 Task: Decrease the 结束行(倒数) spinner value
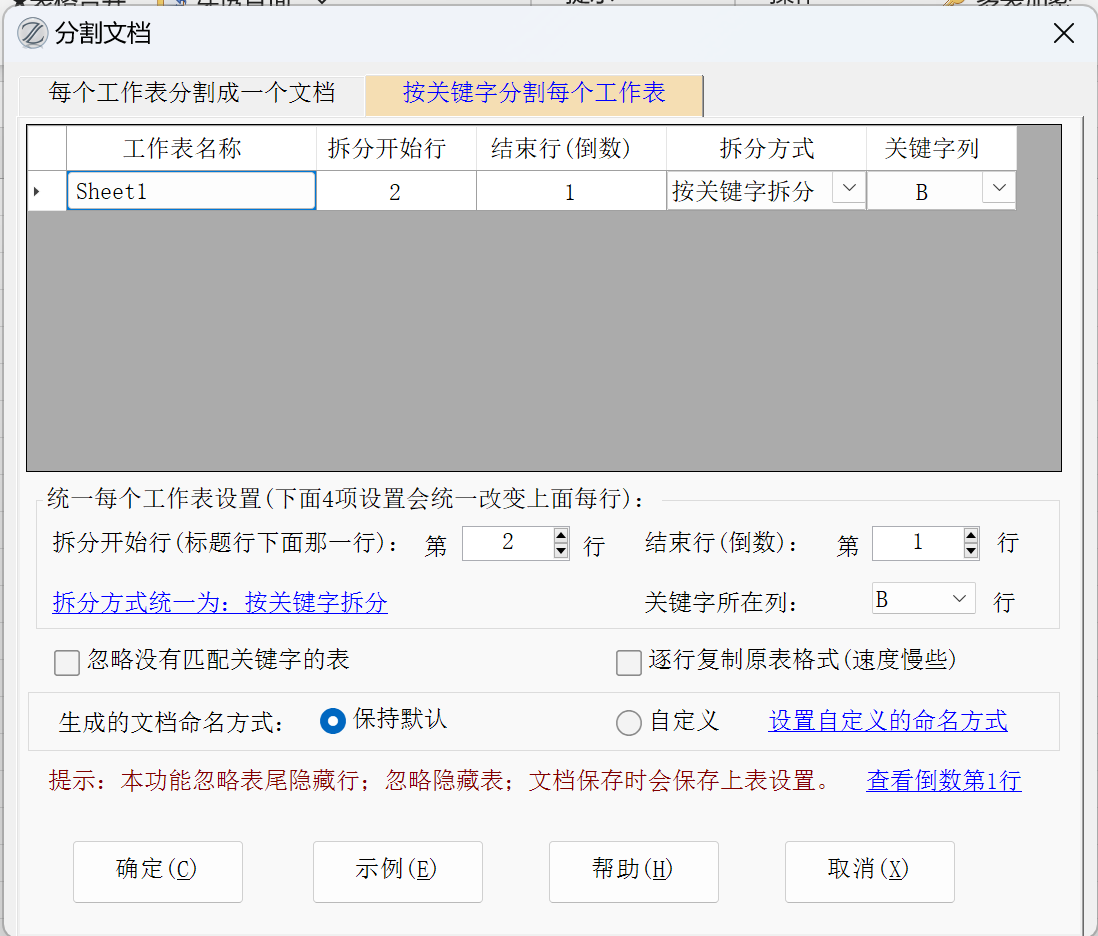pos(971,551)
